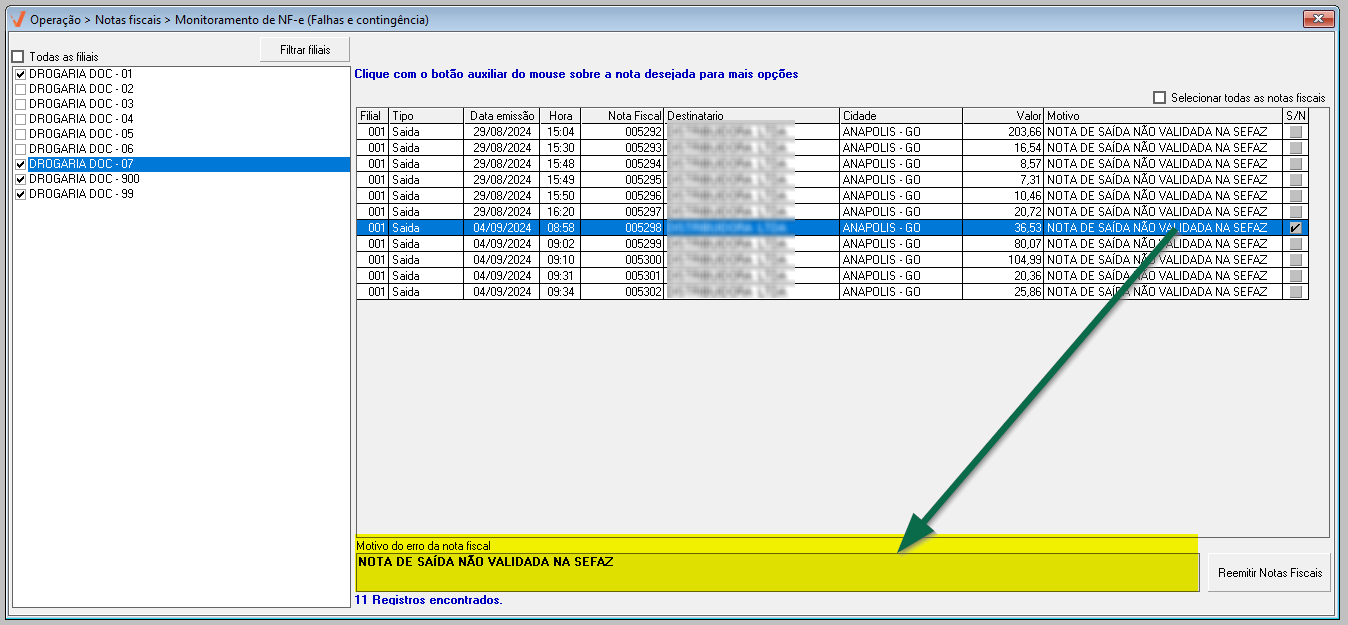Uncheck DROGARIA DOC - 01 branch
The height and width of the screenshot is (625, 1348).
tap(20, 74)
